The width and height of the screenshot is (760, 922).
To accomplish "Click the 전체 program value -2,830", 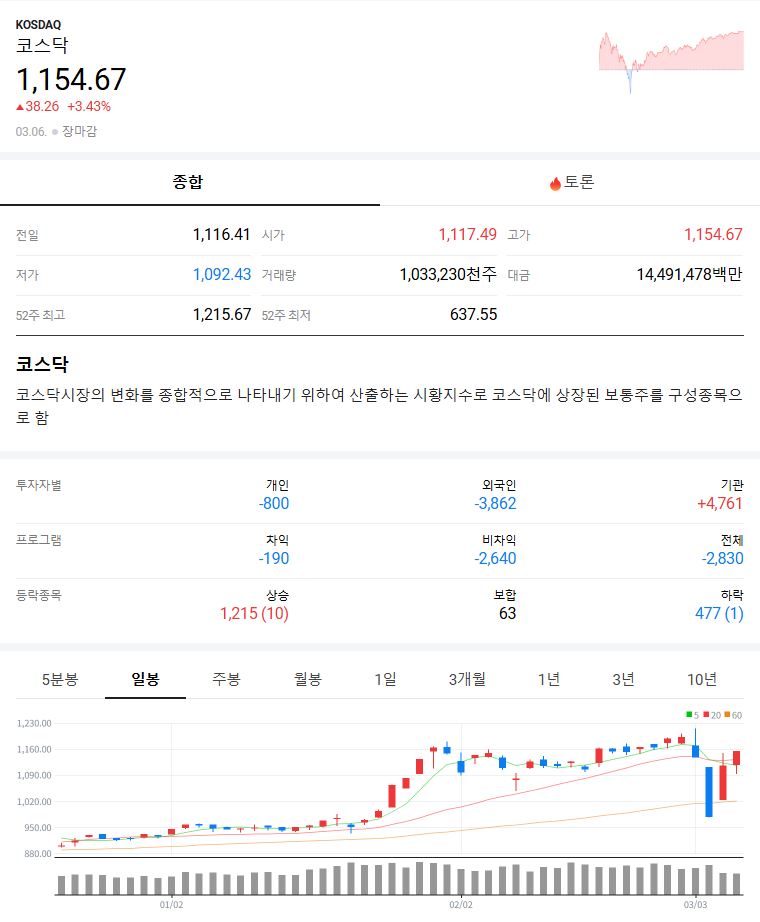I will click(722, 559).
